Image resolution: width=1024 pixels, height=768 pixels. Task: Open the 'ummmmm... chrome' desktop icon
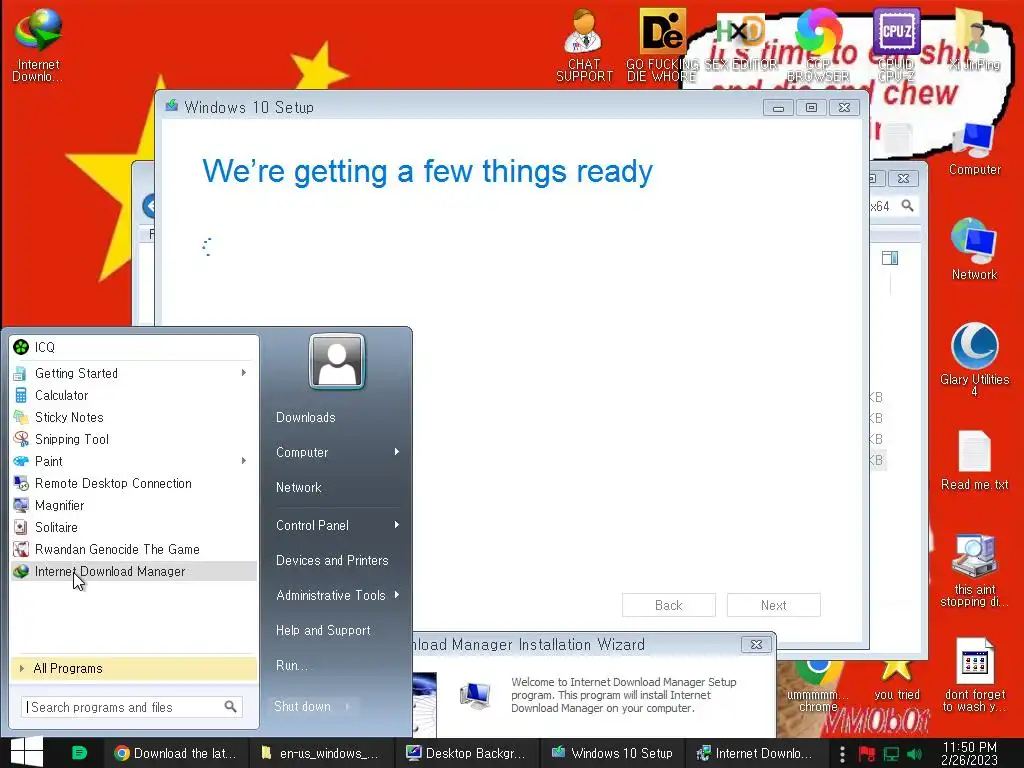[818, 686]
